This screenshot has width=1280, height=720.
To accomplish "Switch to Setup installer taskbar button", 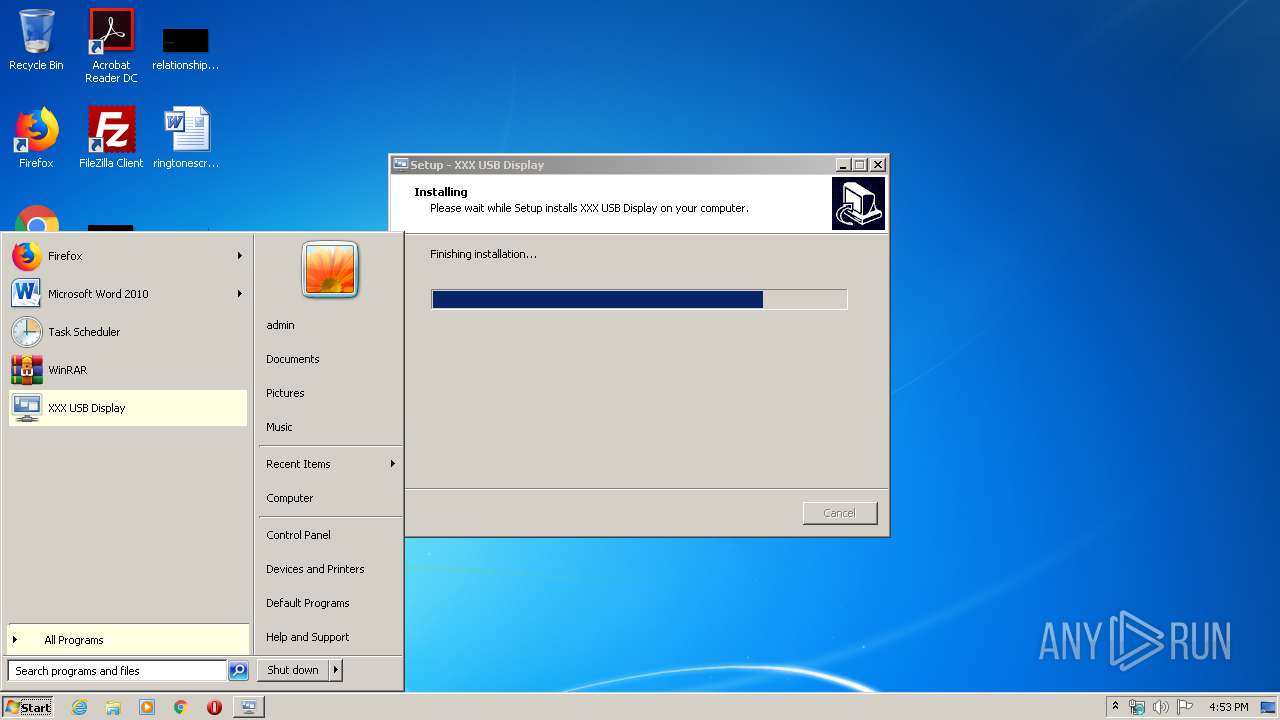I will coord(248,707).
